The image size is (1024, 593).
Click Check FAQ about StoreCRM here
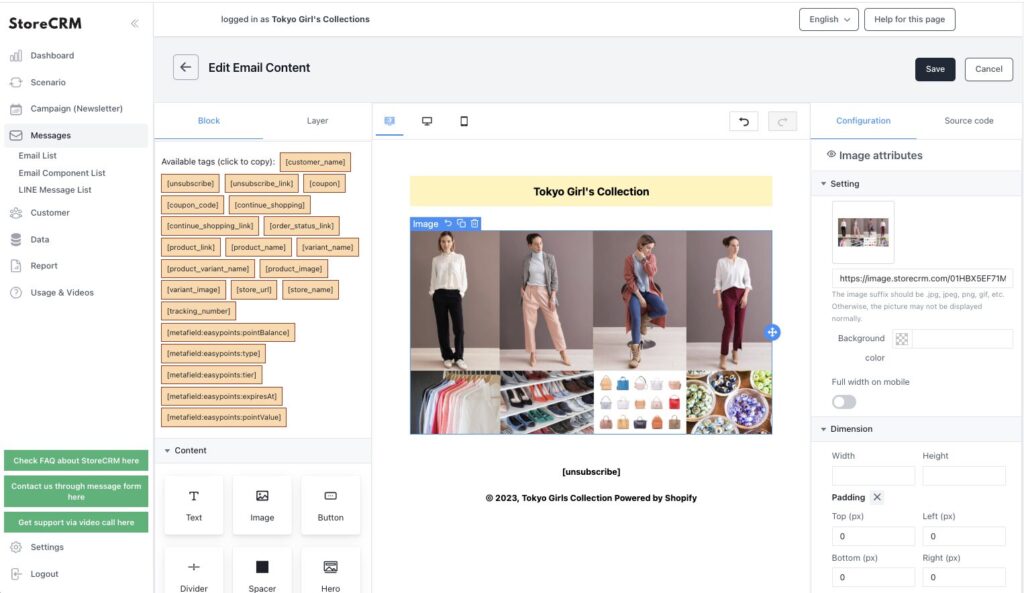[x=76, y=460]
